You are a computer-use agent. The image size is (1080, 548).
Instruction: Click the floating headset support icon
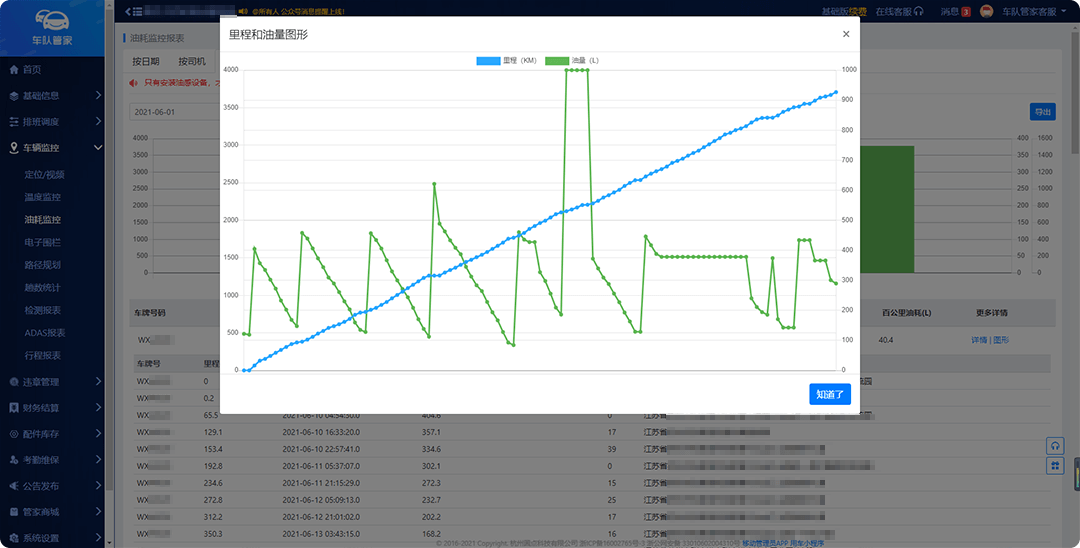click(x=1055, y=445)
